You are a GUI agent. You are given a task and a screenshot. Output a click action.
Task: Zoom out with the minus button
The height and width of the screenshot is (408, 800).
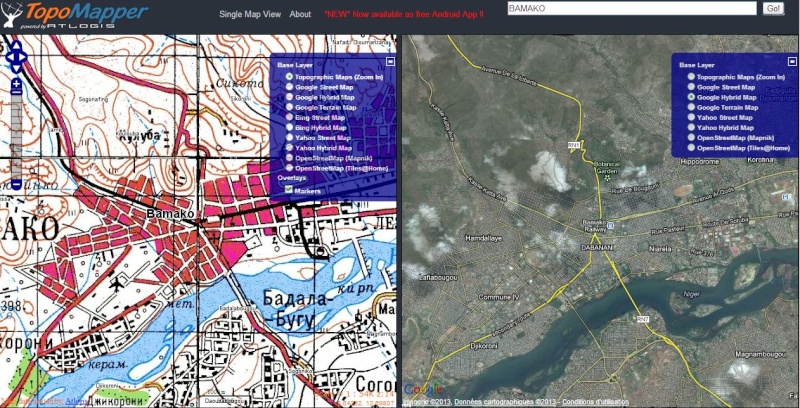tap(16, 185)
